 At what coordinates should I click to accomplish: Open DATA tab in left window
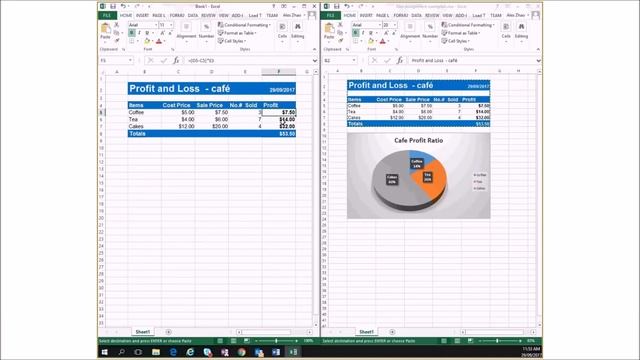point(193,16)
